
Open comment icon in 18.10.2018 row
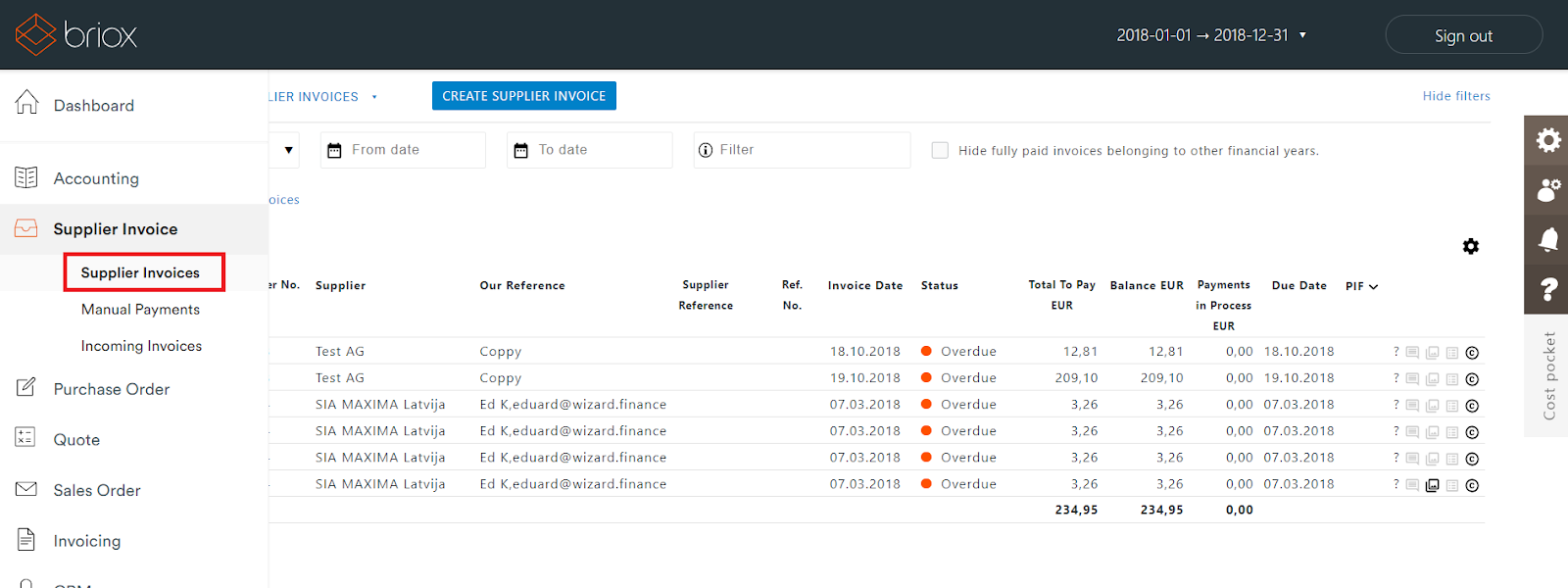pos(1412,352)
